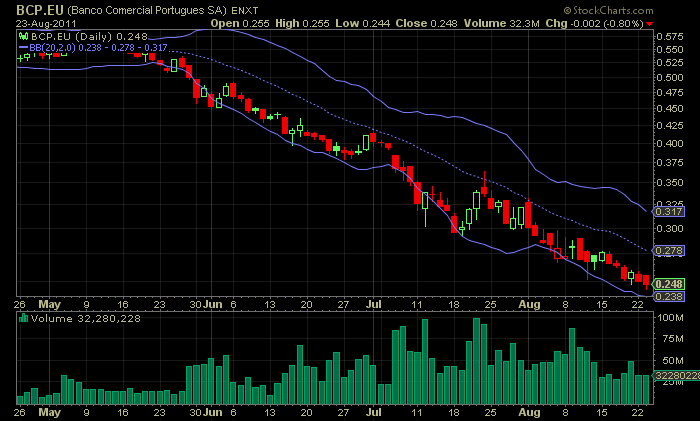Click 11 on the price chart date axis
This screenshot has height=421, width=700.
[417, 304]
